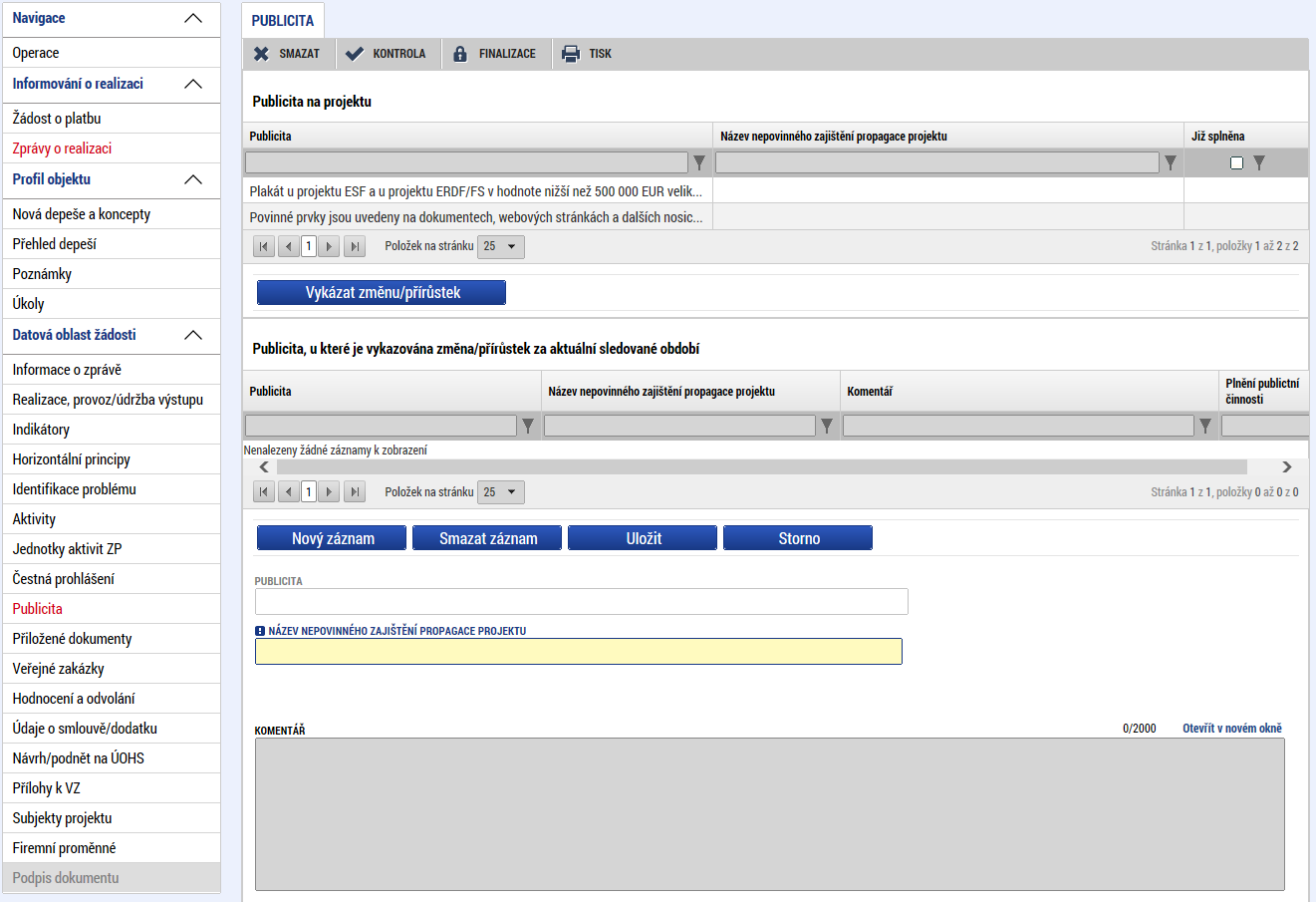
Task: Open filter funnel for lower Publicita column
Action: pyautogui.click(x=528, y=426)
